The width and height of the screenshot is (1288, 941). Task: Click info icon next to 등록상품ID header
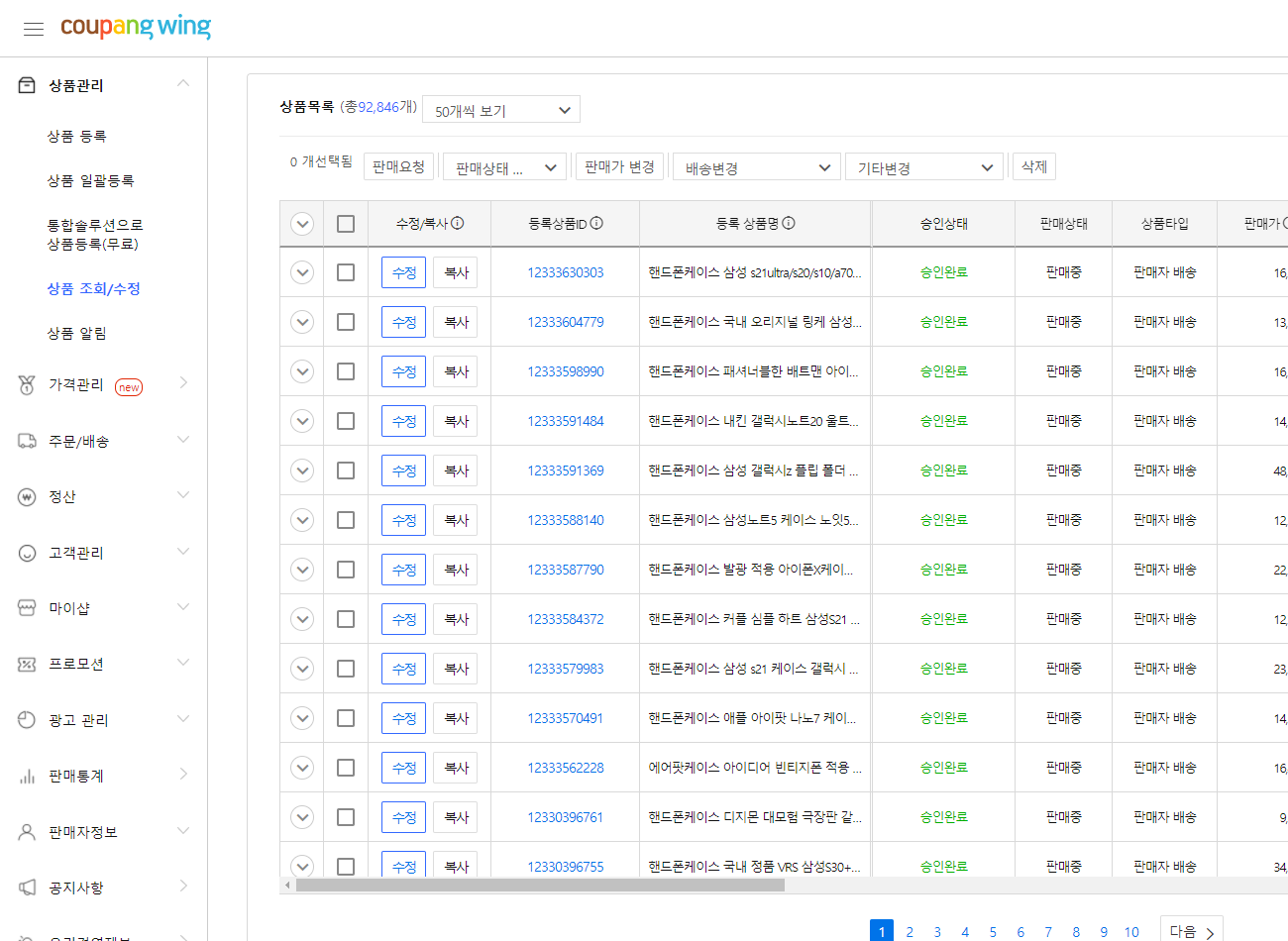click(596, 223)
